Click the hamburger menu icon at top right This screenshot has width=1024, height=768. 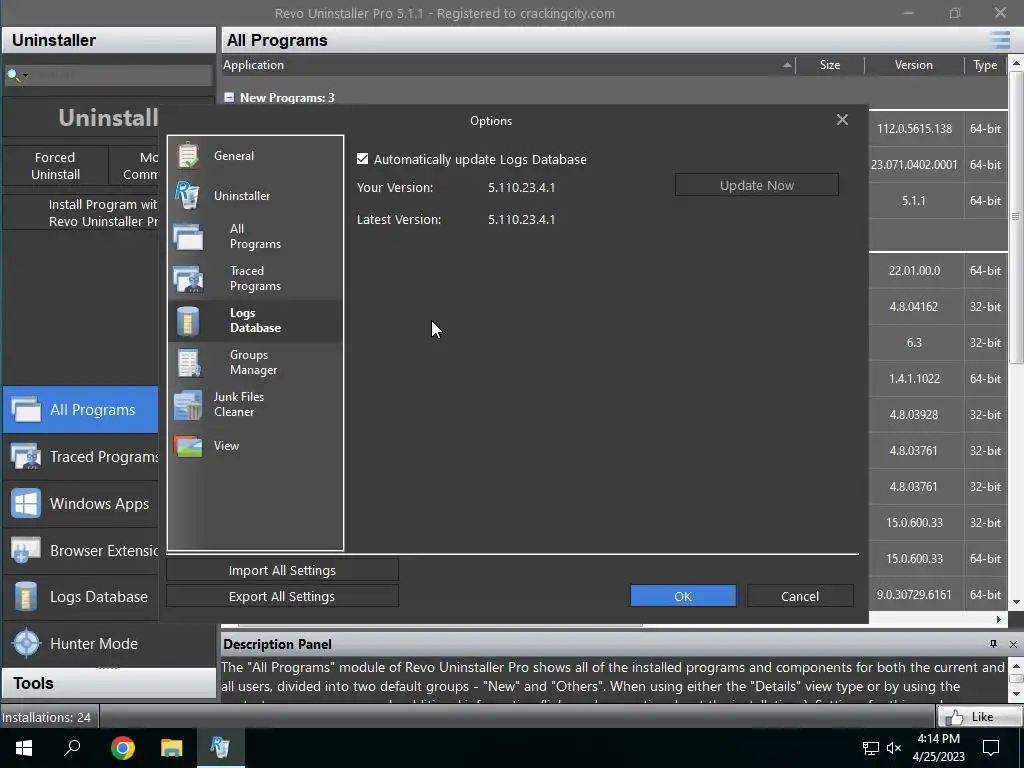pos(1000,40)
